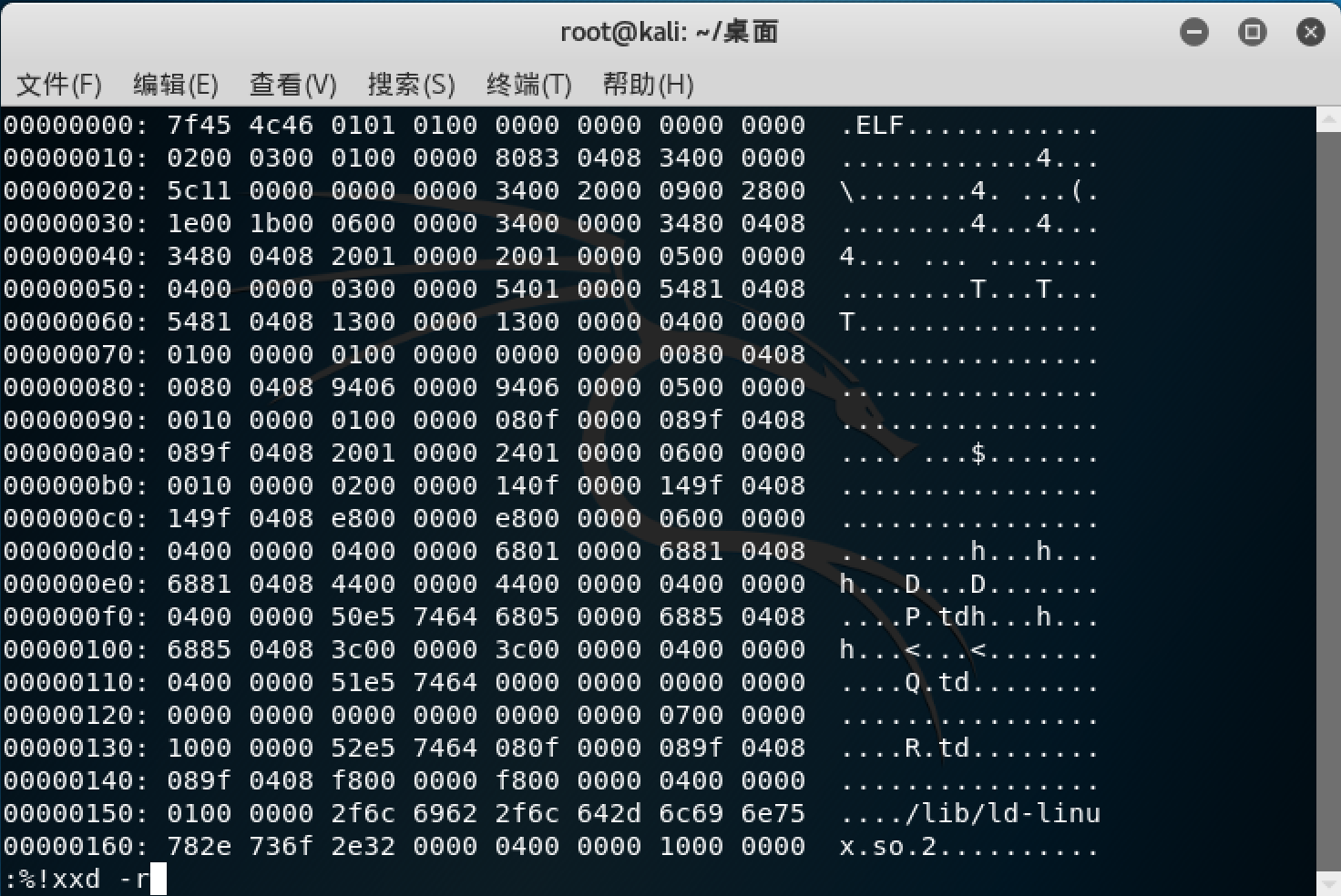Click hex value 52e5
The image size is (1341, 896).
tap(363, 748)
